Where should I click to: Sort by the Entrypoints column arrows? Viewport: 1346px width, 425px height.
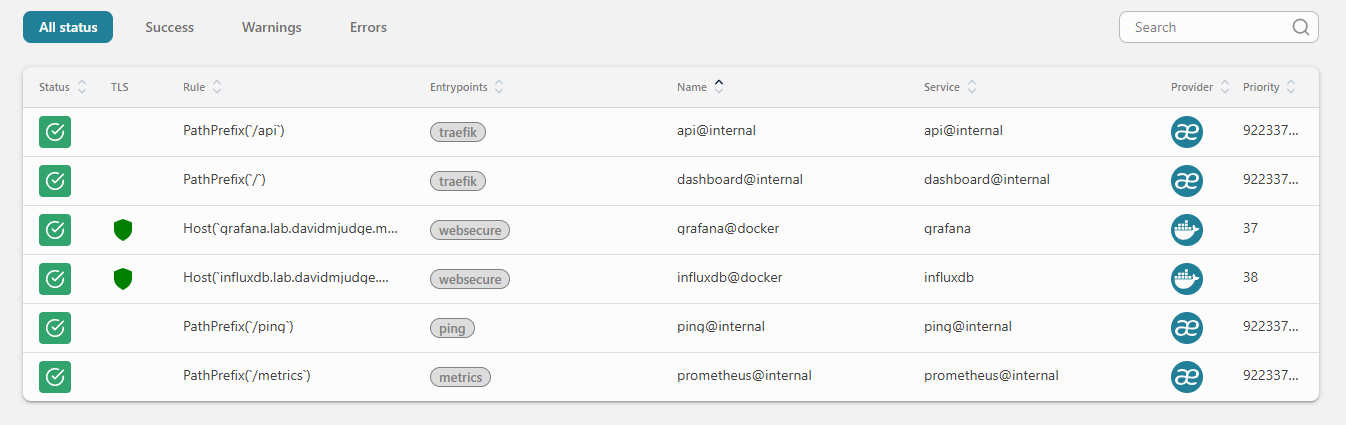coord(499,87)
